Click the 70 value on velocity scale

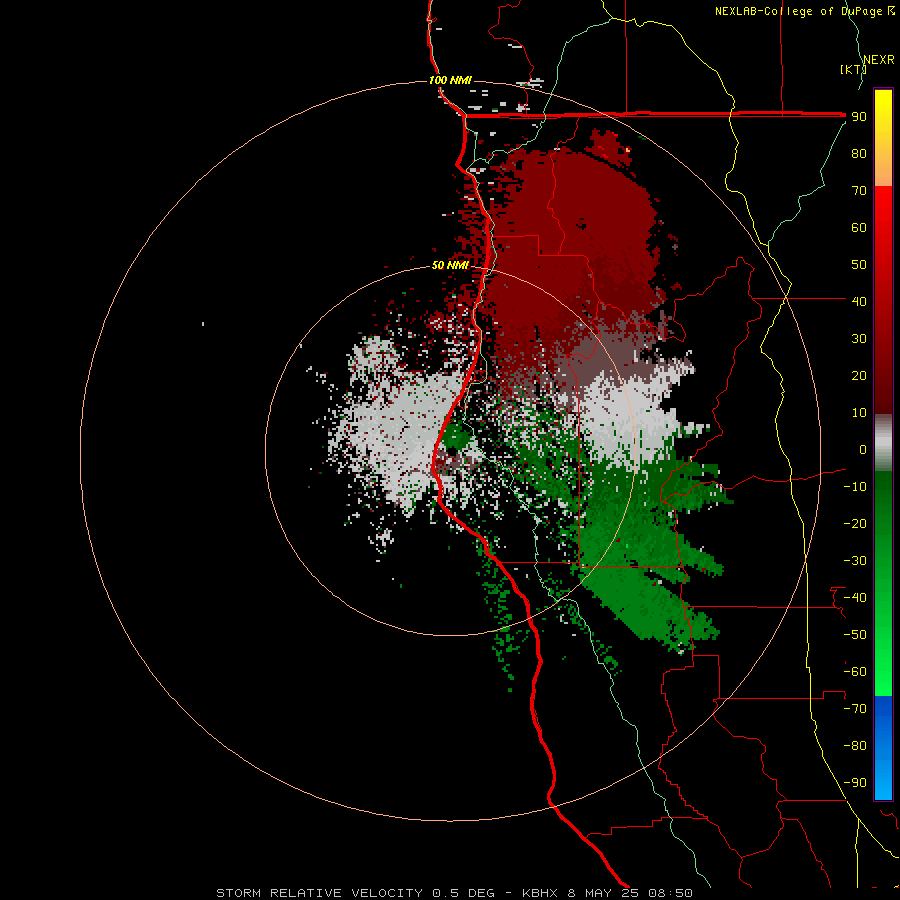(859, 191)
